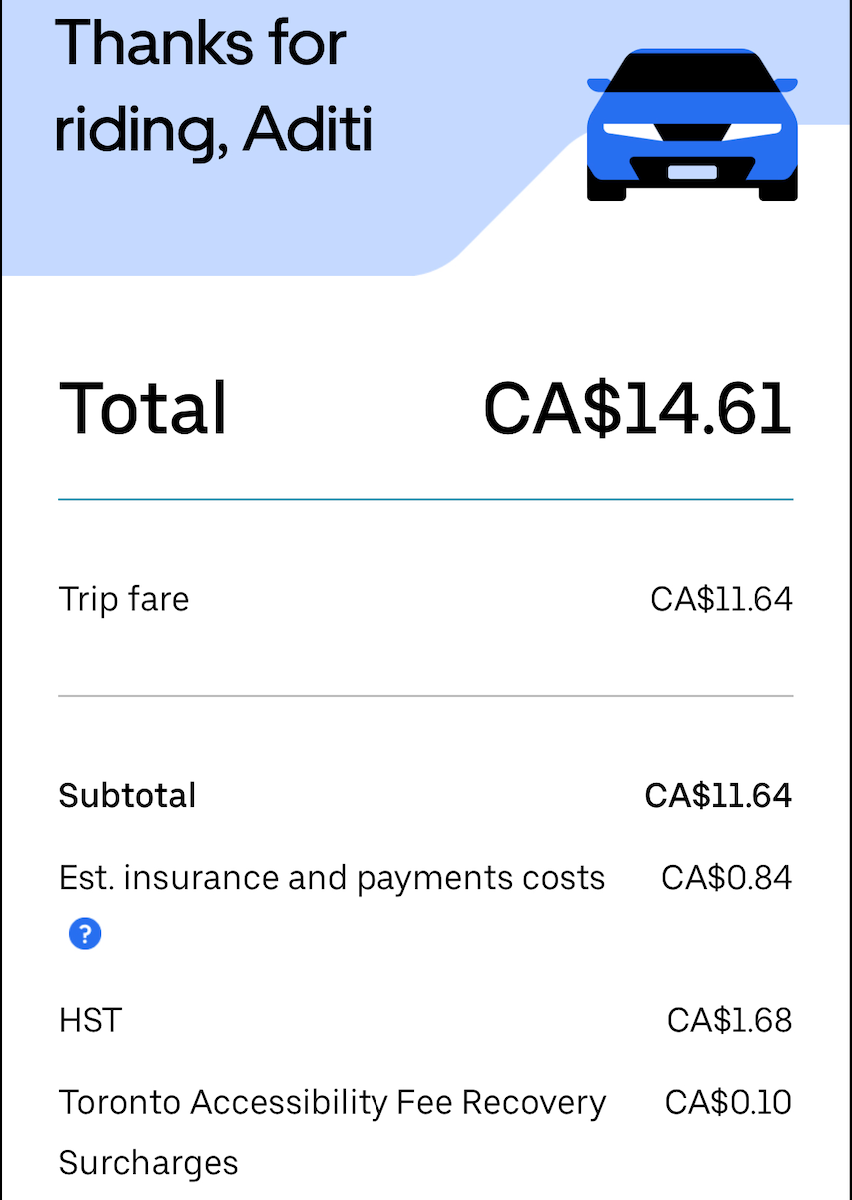Click the bold Subtotal label
The width and height of the screenshot is (852, 1200).
pyautogui.click(x=128, y=796)
